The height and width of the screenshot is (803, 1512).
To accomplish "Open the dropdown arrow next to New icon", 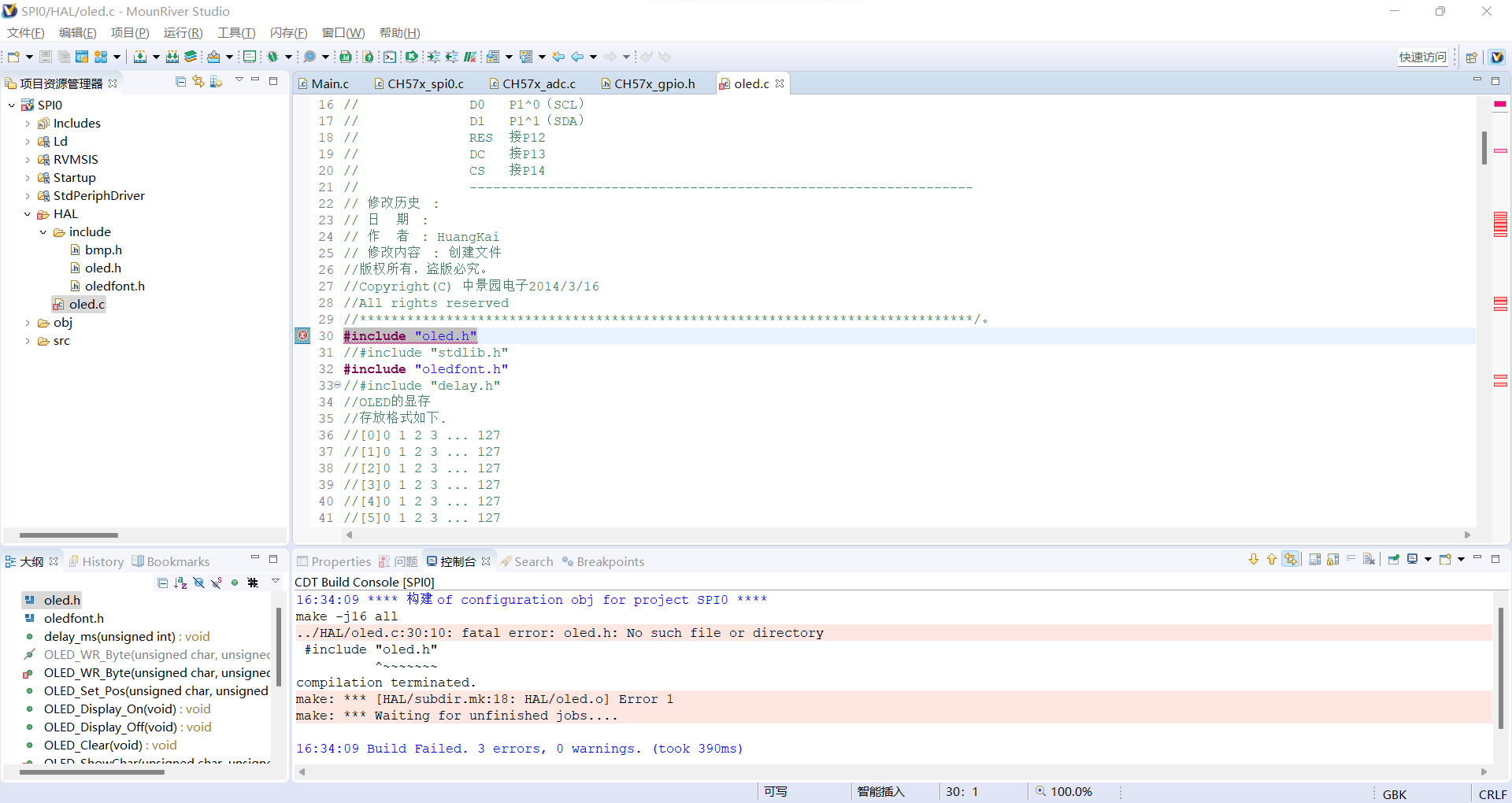I will click(29, 57).
